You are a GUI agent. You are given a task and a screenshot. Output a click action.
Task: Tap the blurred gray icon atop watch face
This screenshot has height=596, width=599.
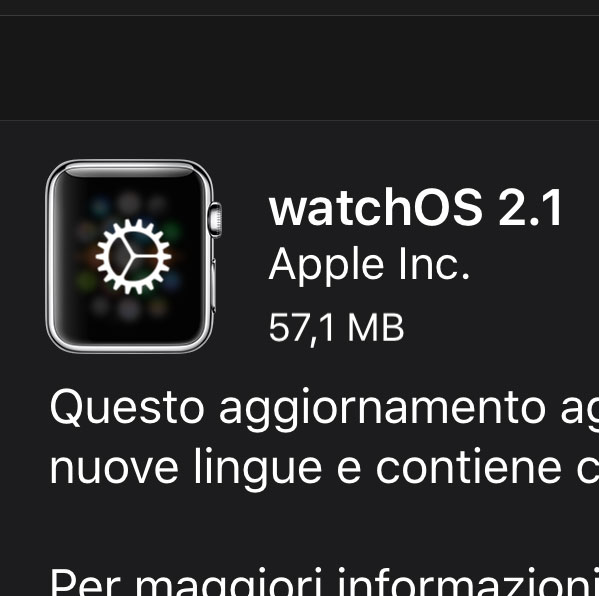[x=128, y=202]
